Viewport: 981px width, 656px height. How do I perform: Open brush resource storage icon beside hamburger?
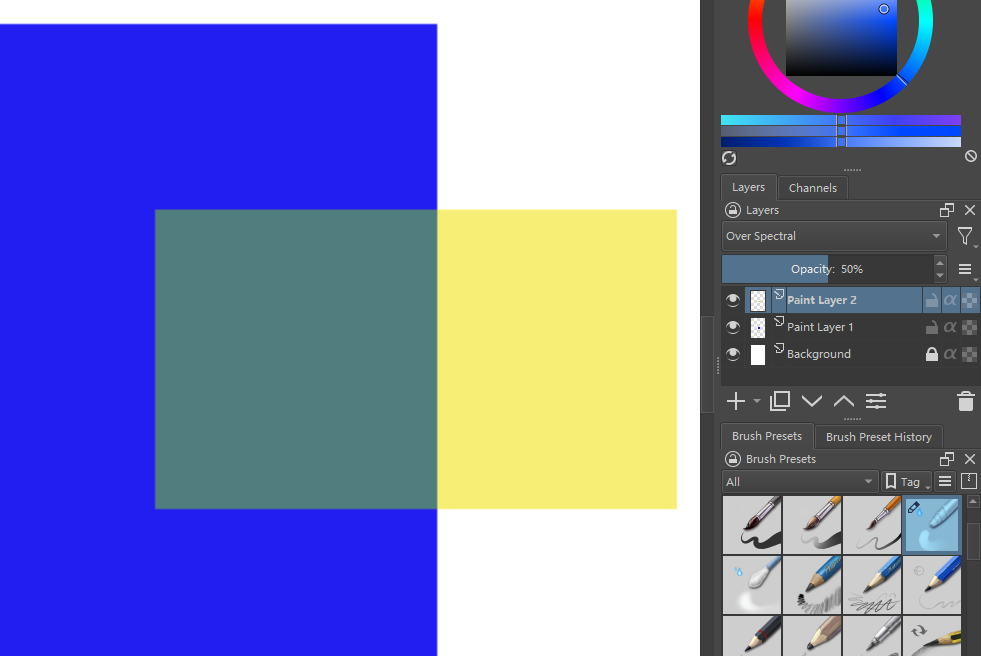pyautogui.click(x=968, y=481)
